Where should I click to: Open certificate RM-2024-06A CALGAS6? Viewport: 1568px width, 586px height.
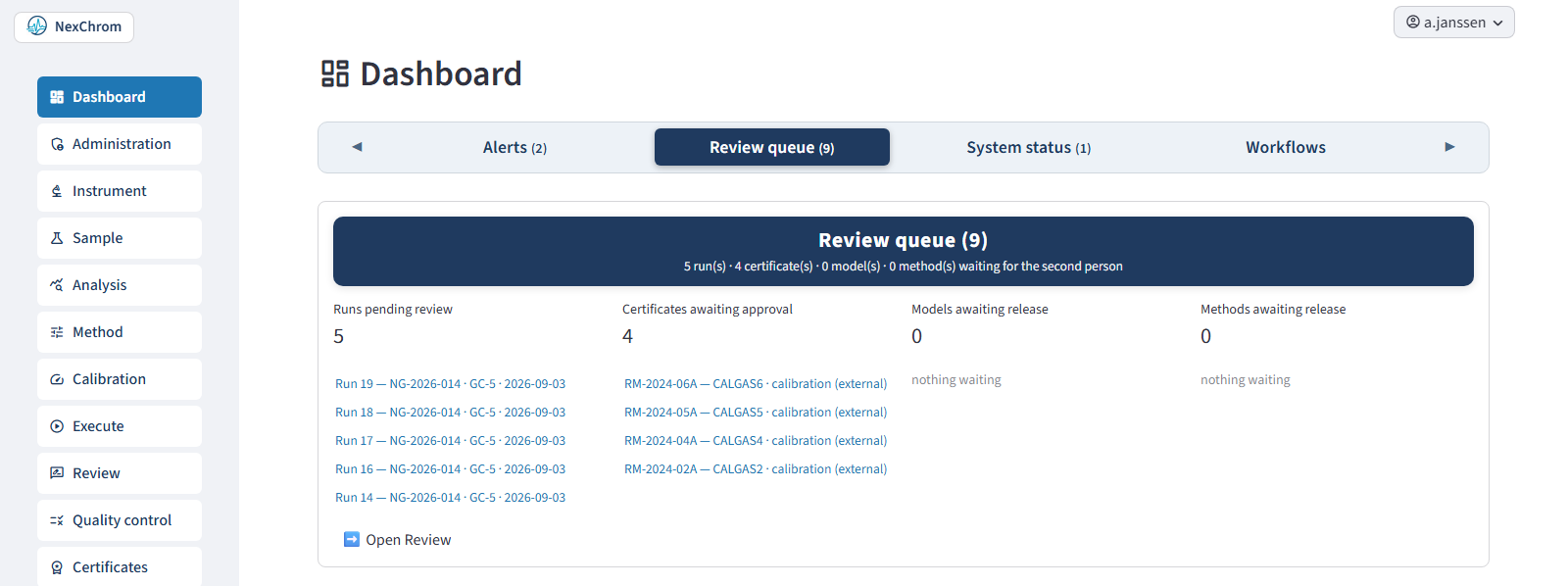click(x=756, y=384)
